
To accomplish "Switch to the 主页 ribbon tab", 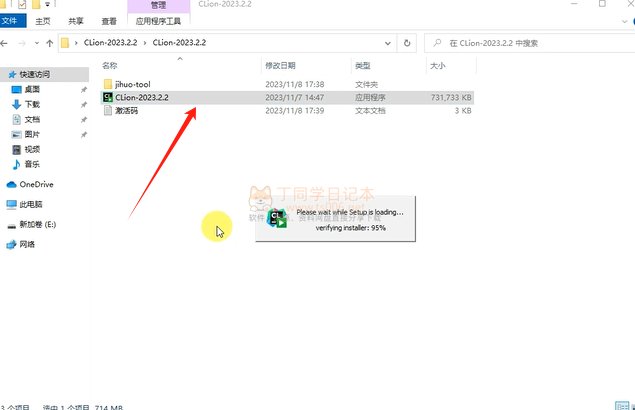I will (43, 21).
